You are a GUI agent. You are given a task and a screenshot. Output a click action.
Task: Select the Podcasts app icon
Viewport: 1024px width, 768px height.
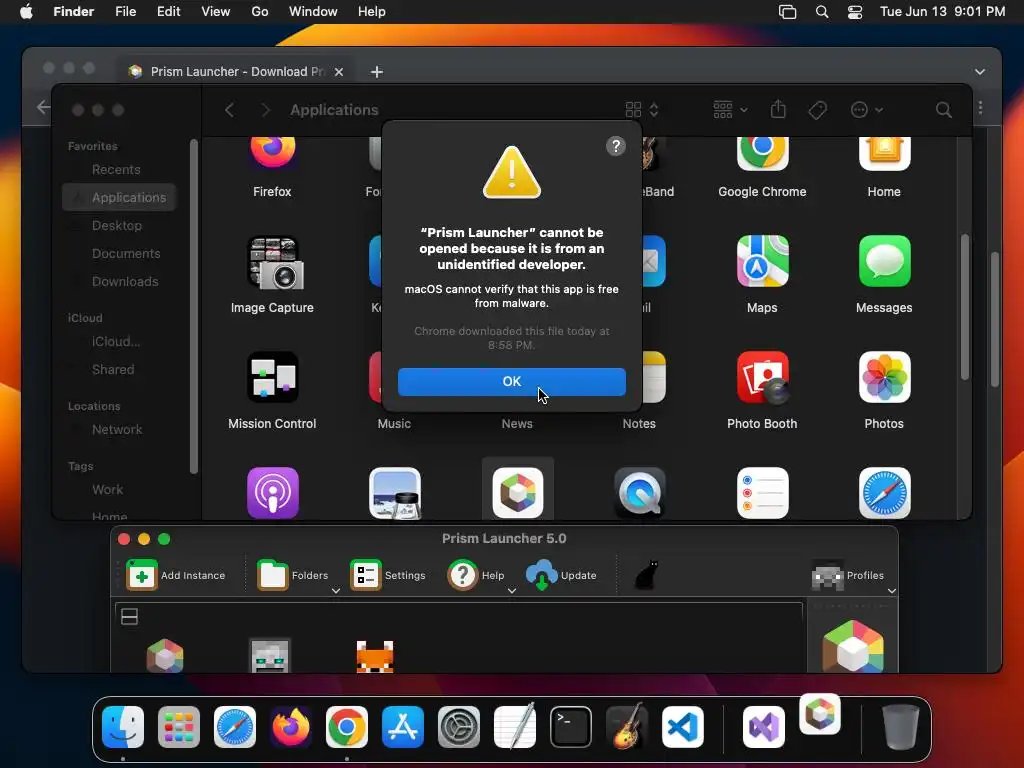pos(272,493)
